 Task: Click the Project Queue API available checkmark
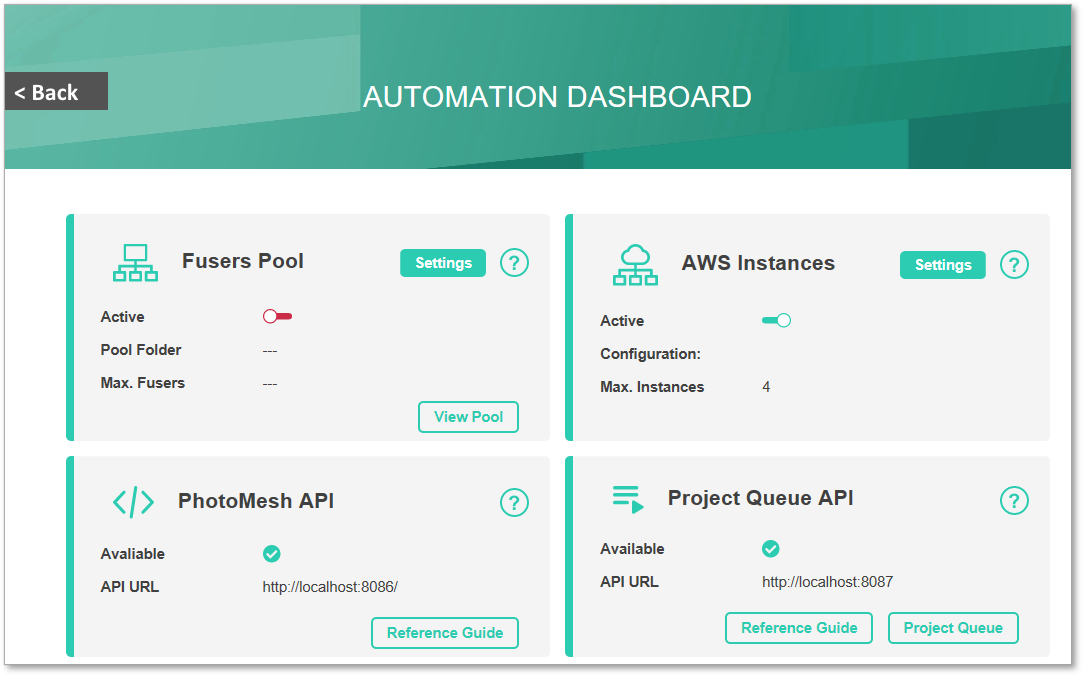(771, 549)
